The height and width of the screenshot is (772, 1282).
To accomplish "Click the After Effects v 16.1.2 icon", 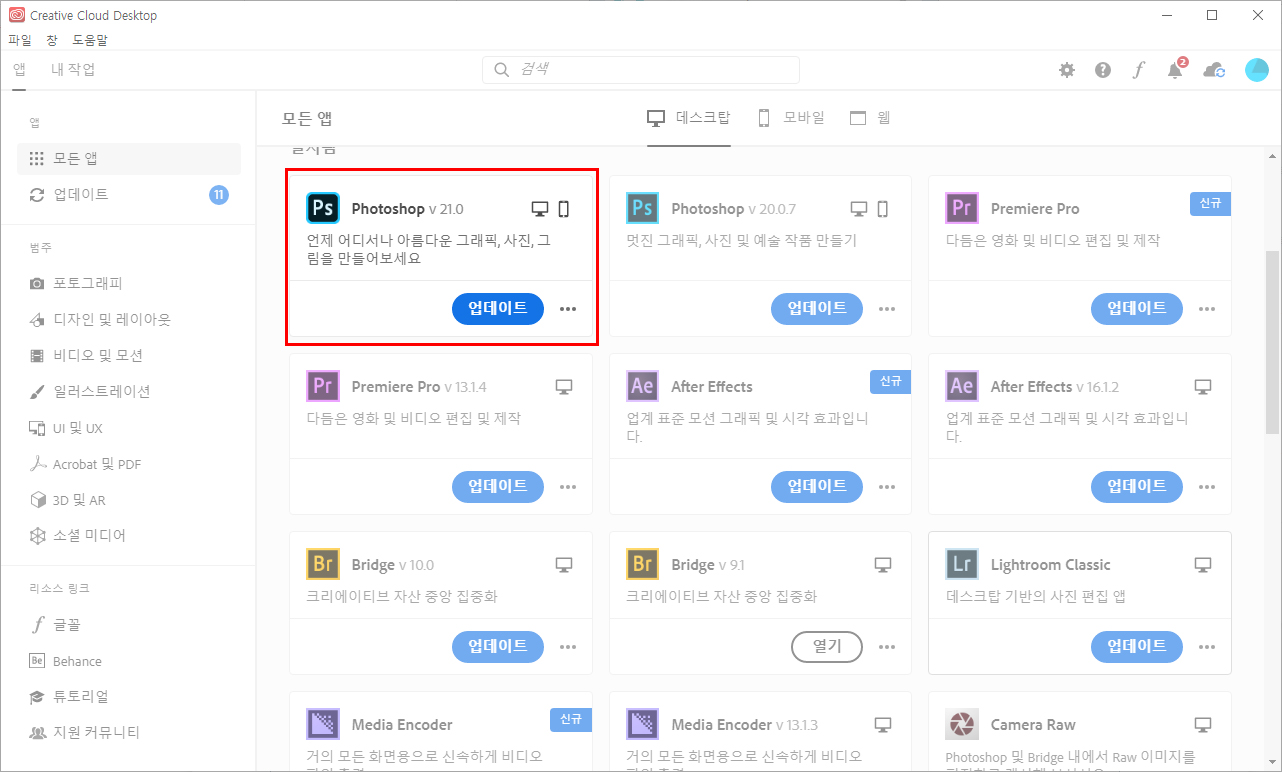I will pos(962,386).
